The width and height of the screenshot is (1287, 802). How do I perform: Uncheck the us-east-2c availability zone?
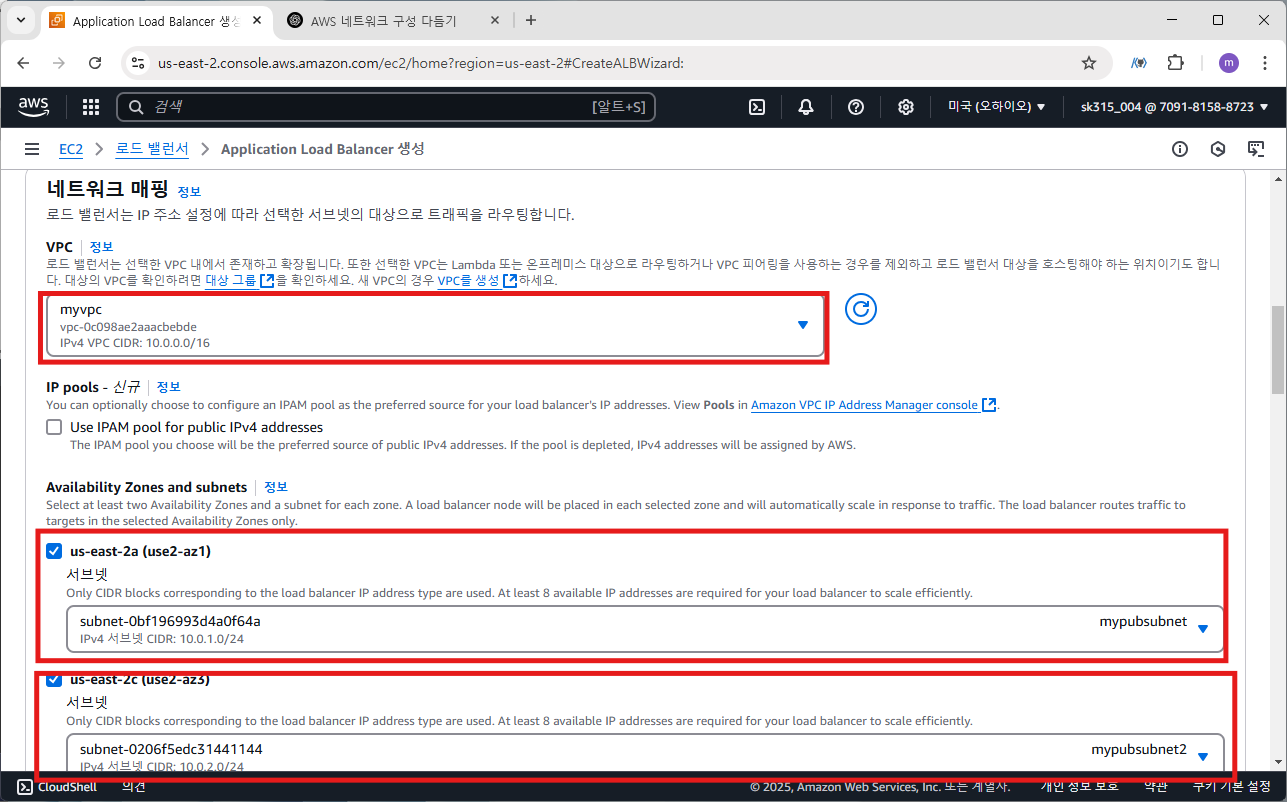click(54, 680)
